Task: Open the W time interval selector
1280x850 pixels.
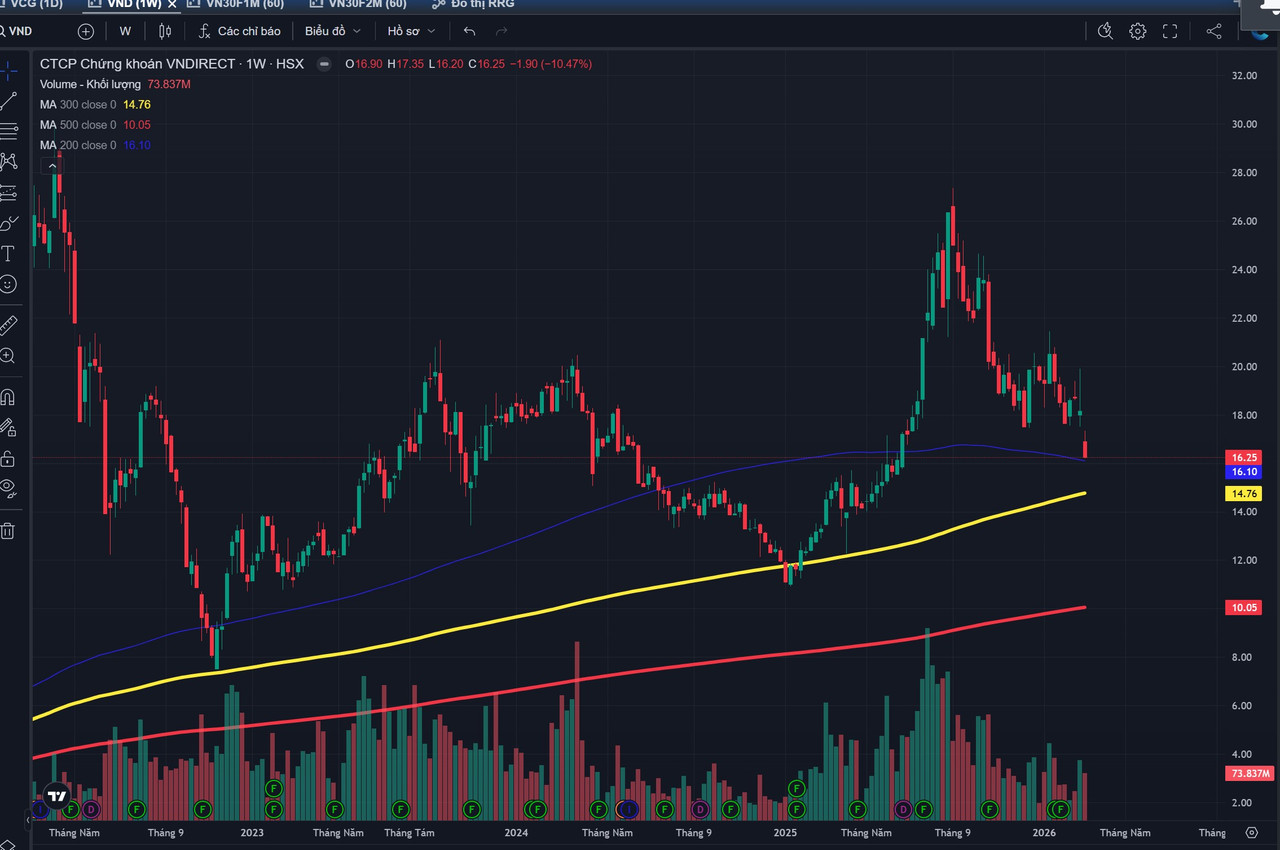Action: coord(125,31)
